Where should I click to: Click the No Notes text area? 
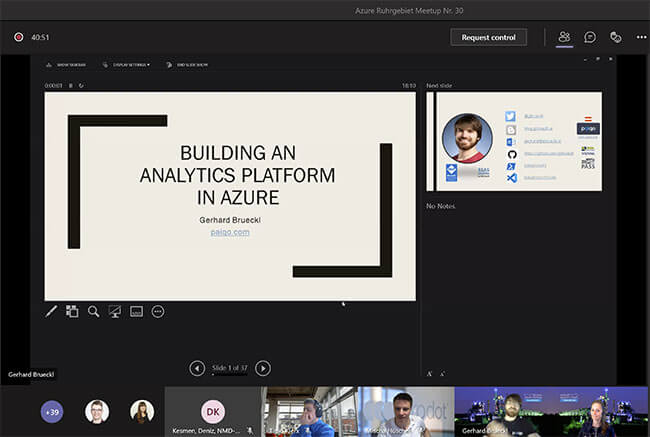click(441, 206)
